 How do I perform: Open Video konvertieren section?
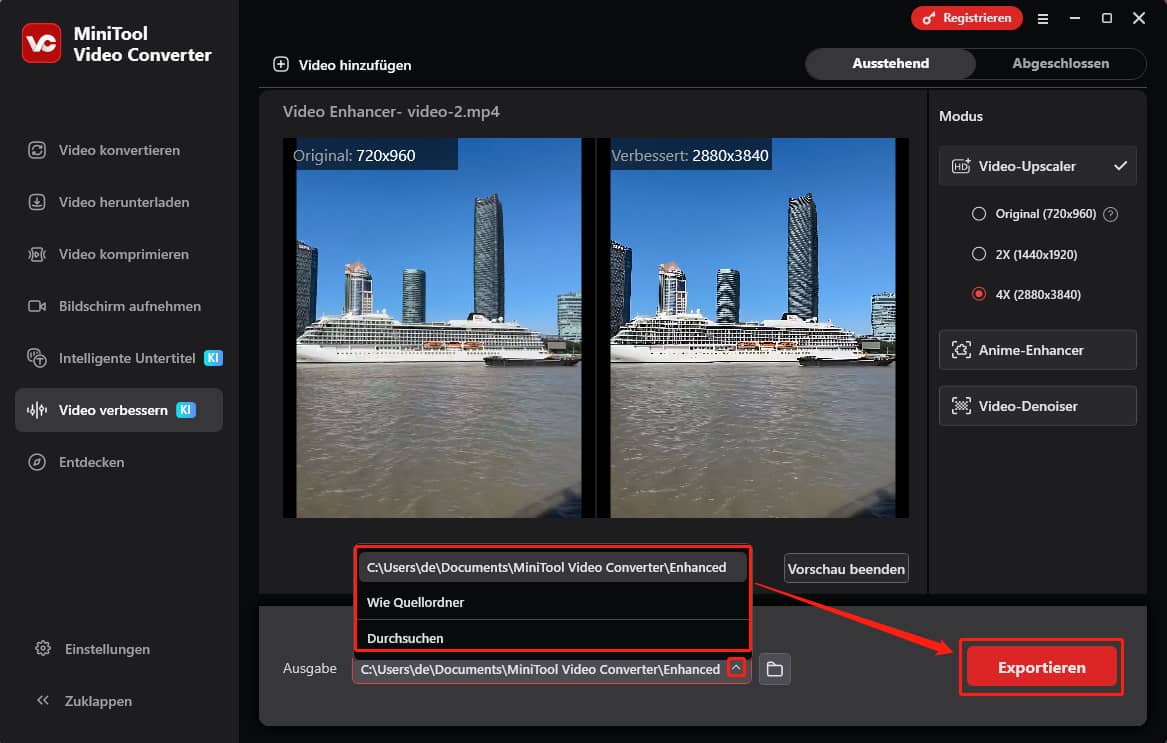(x=119, y=150)
